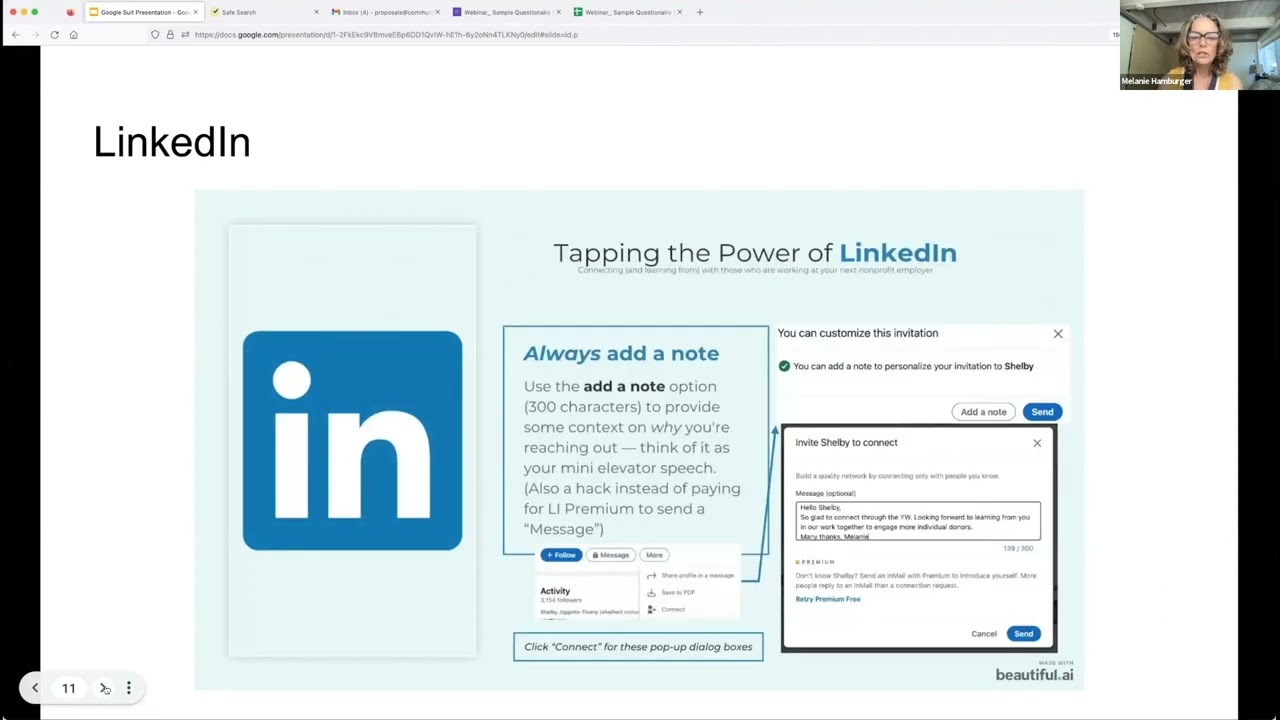Click the "Retry Premium Free" link
This screenshot has width=1280, height=720.
pyautogui.click(x=828, y=599)
